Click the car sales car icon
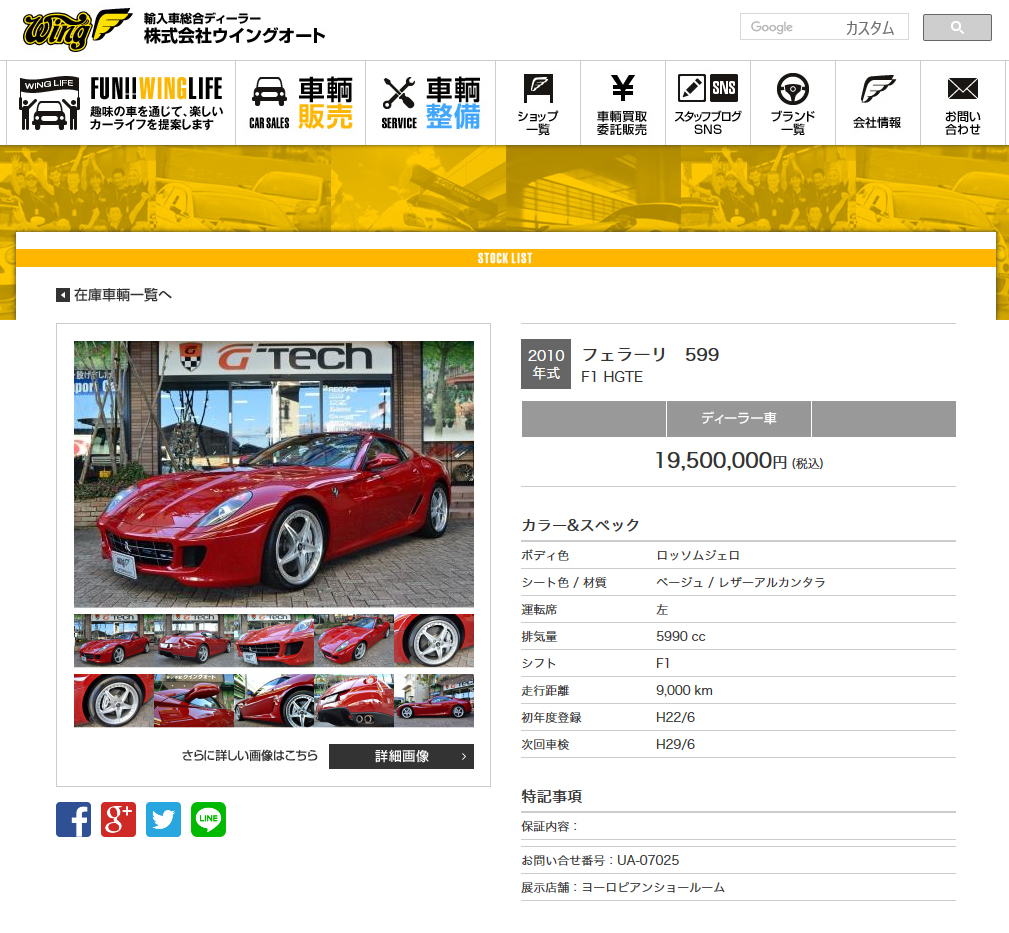This screenshot has width=1009, height=933. pos(269,92)
